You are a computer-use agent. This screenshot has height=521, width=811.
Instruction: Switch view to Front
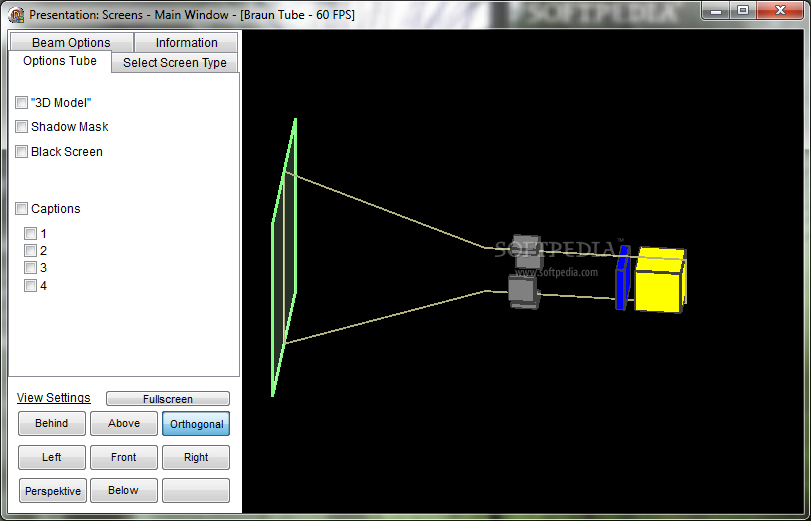click(124, 457)
